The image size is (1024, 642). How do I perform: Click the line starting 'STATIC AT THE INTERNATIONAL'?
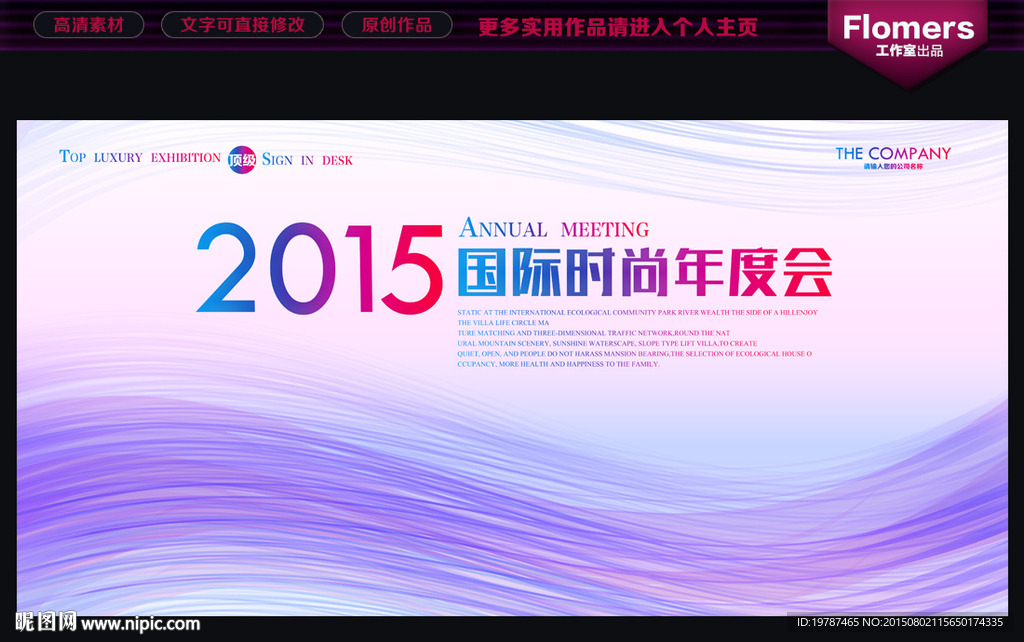(637, 312)
